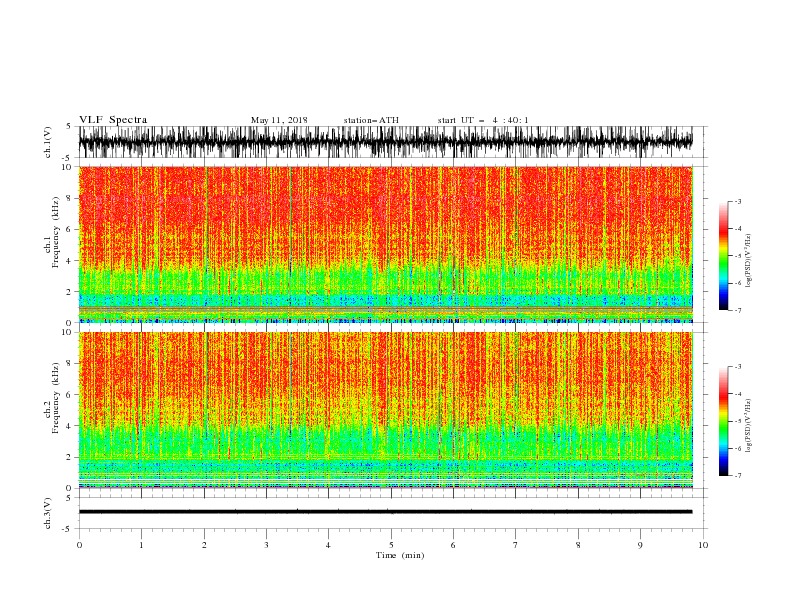Click the ch.1 PSD color bar

[723, 255]
